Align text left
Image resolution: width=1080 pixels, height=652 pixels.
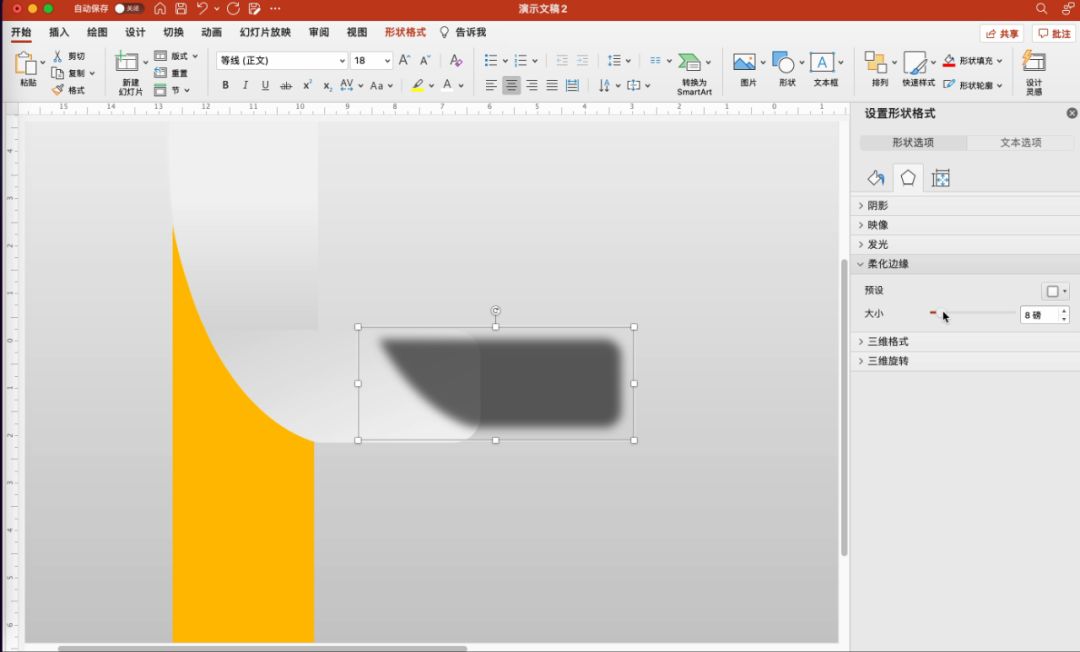click(491, 85)
